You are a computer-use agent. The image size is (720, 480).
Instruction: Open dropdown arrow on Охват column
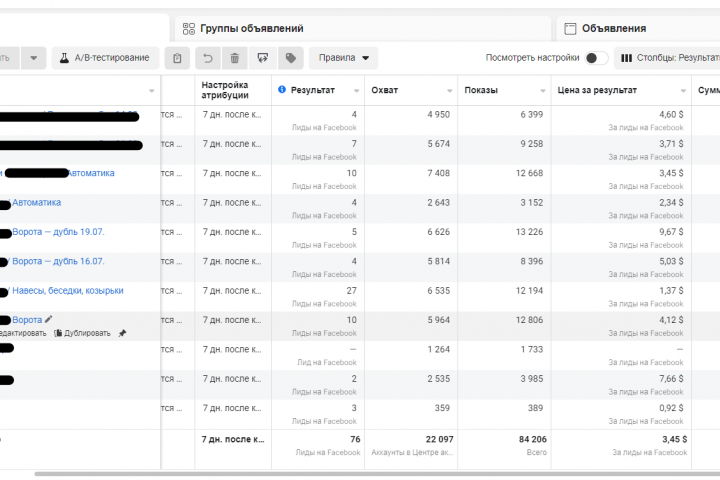(450, 91)
